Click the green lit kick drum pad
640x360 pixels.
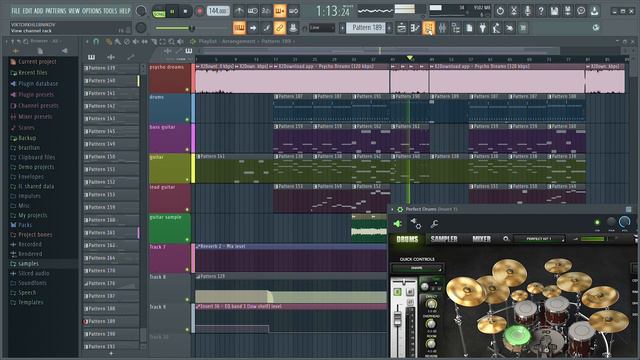click(517, 336)
